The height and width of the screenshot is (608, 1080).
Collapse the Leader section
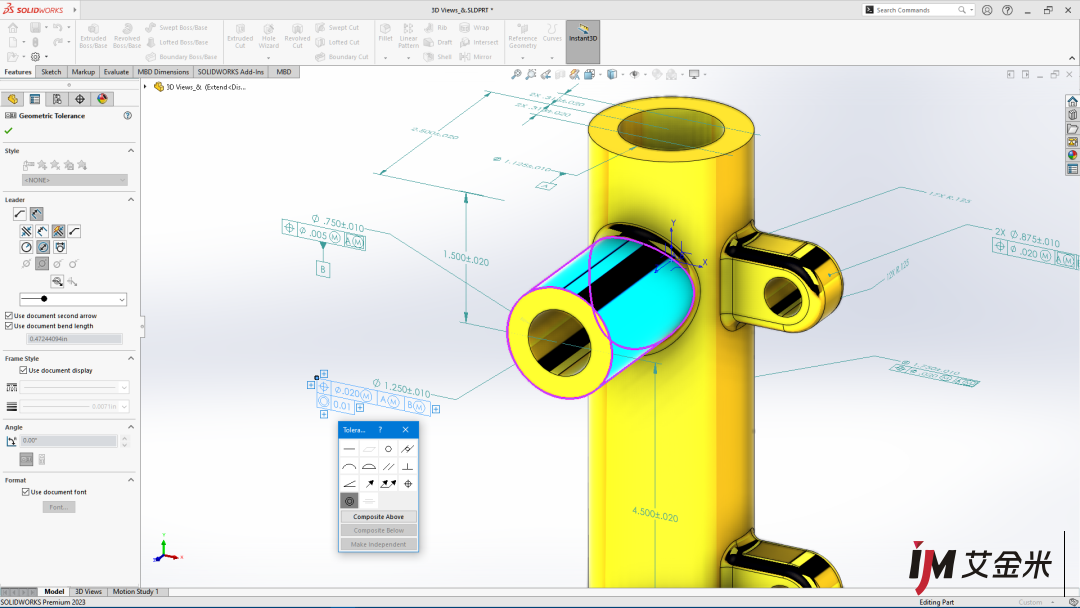131,200
